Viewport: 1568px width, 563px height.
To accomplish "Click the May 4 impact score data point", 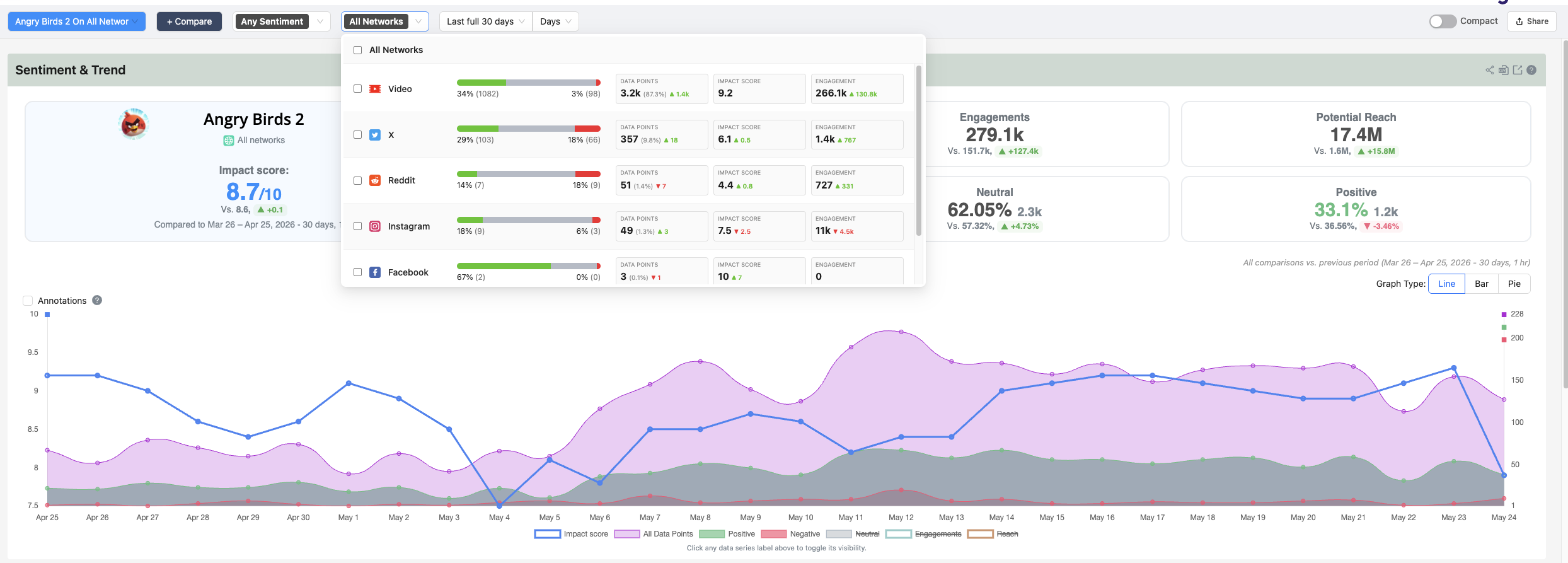I will (499, 506).
